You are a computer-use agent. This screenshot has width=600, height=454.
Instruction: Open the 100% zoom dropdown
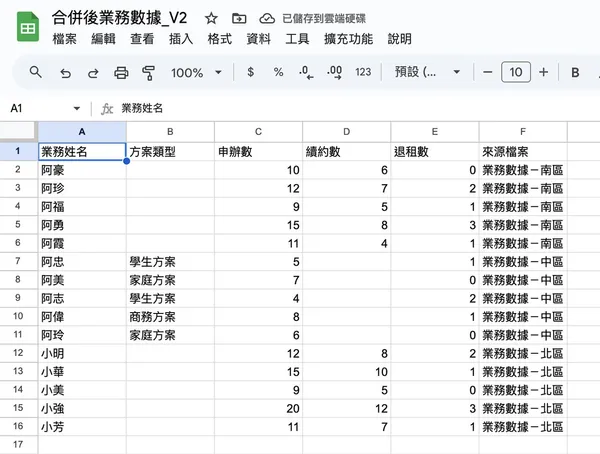pyautogui.click(x=196, y=72)
